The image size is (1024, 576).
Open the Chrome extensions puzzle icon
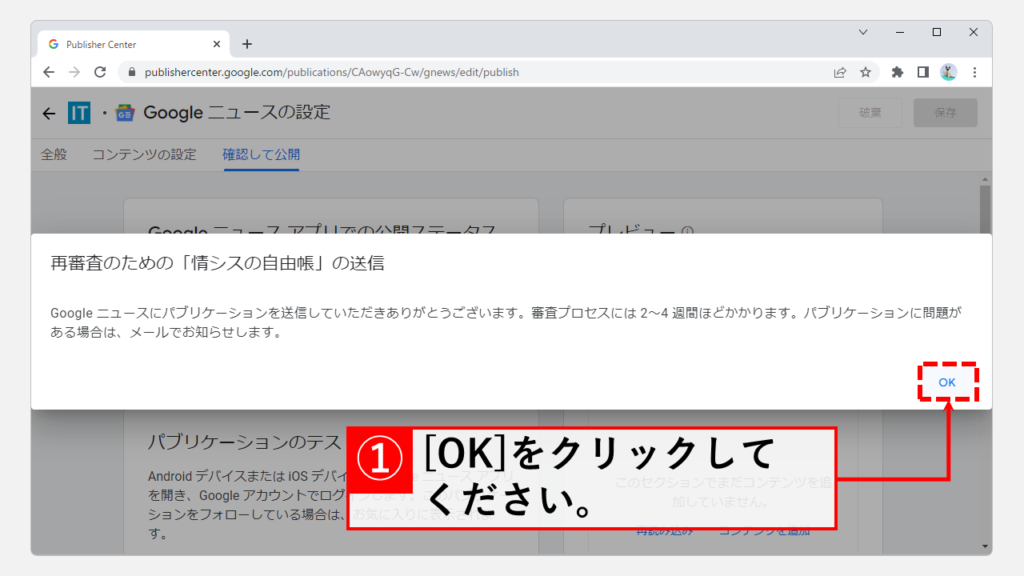pos(897,72)
